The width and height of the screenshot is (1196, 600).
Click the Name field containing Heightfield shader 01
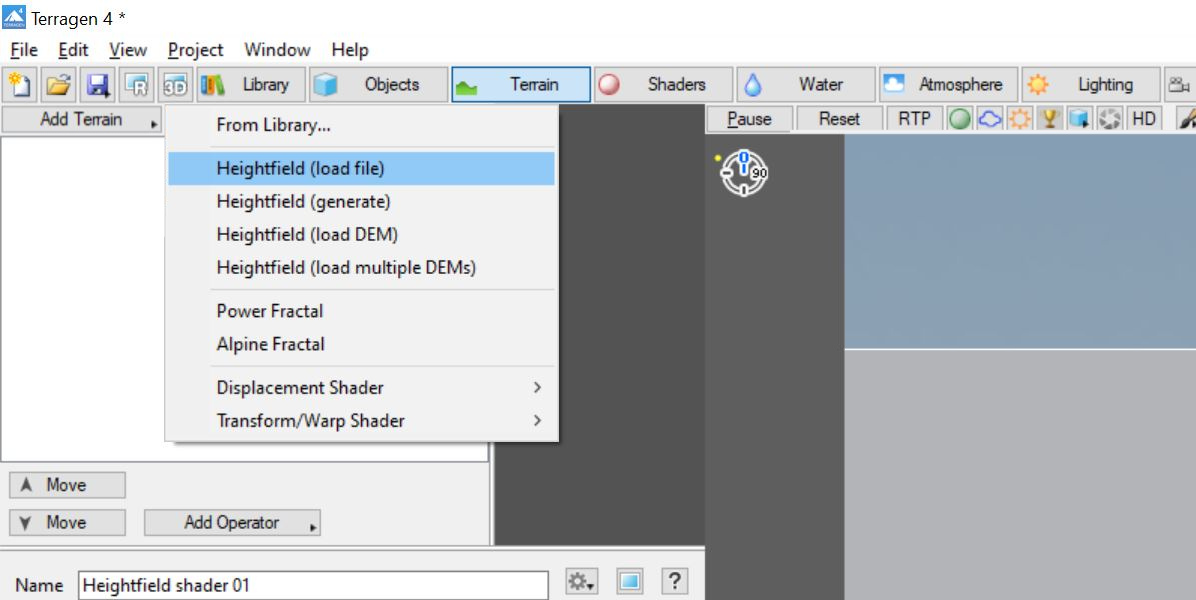[x=313, y=586]
